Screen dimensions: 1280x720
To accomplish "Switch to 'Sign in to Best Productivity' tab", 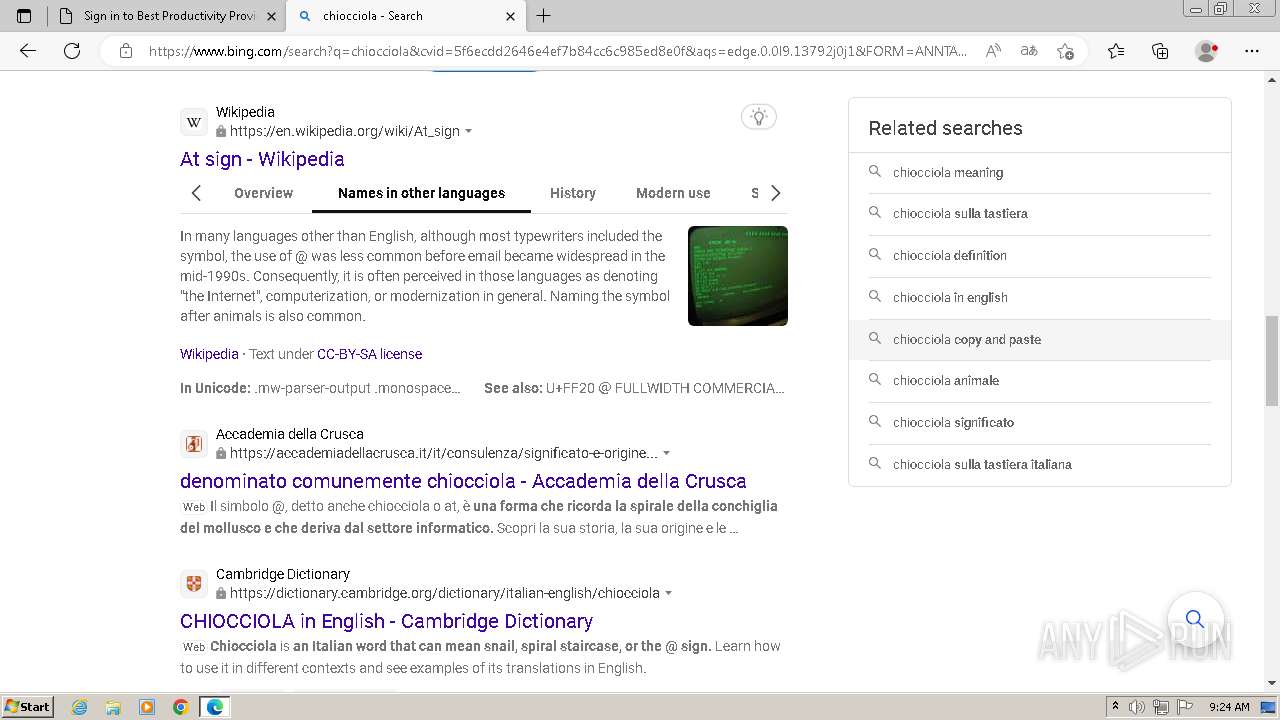I will click(168, 16).
